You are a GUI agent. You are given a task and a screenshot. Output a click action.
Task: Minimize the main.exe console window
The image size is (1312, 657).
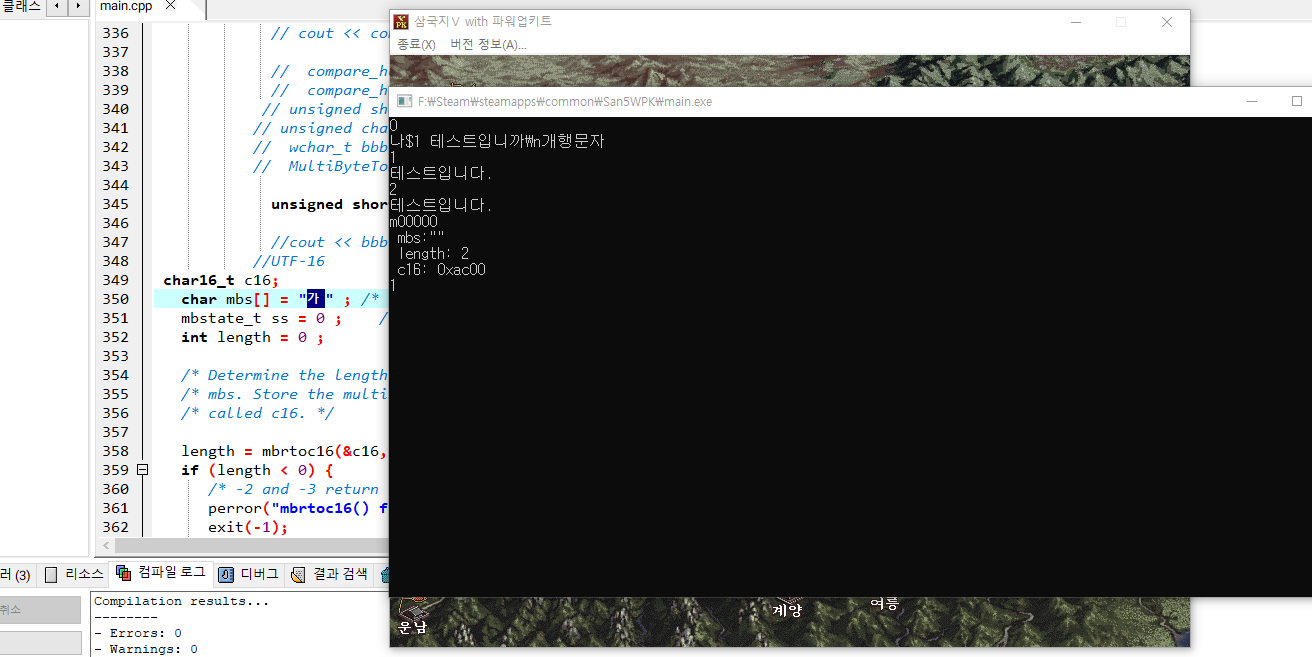(1252, 101)
